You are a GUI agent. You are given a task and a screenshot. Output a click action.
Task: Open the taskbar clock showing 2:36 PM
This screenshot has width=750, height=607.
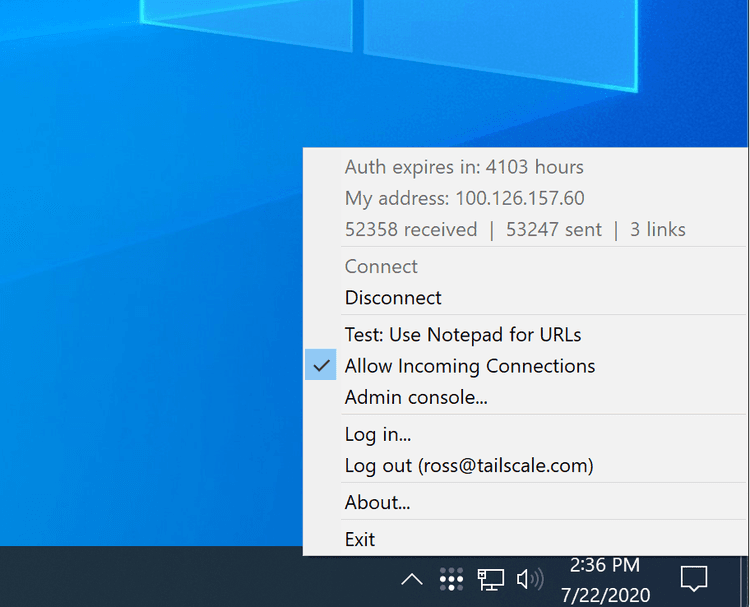click(x=604, y=578)
